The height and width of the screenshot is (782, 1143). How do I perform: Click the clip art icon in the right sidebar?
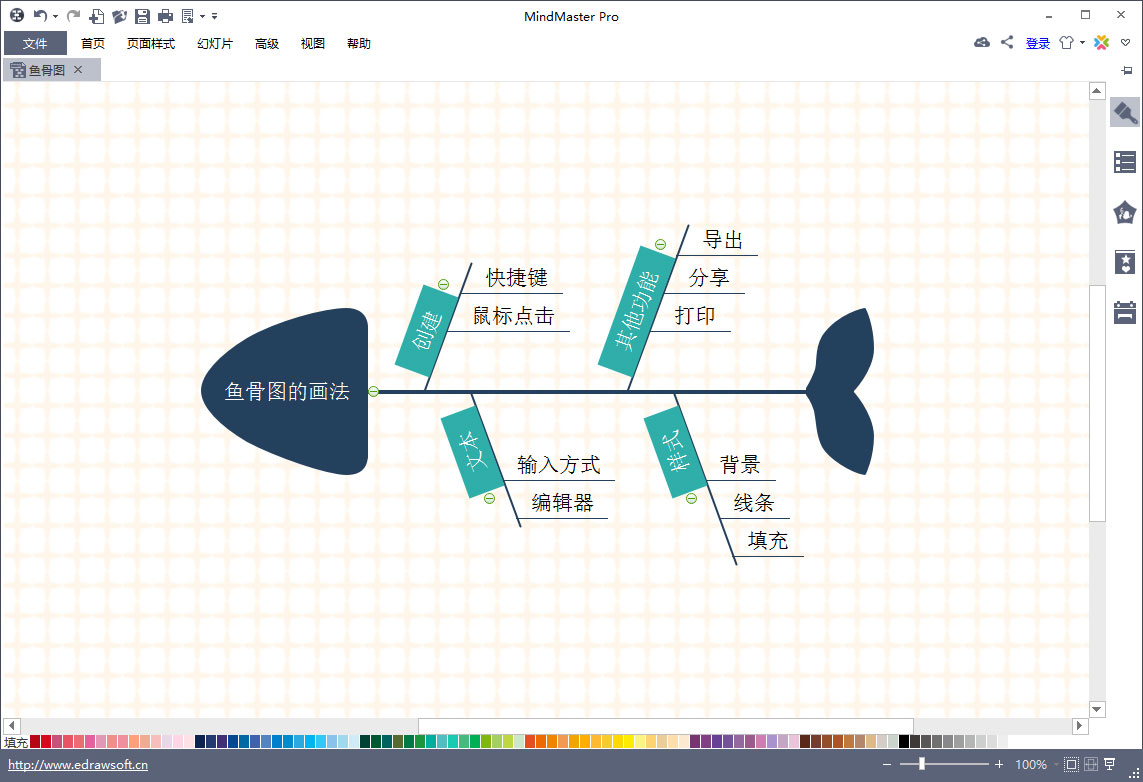click(1124, 212)
